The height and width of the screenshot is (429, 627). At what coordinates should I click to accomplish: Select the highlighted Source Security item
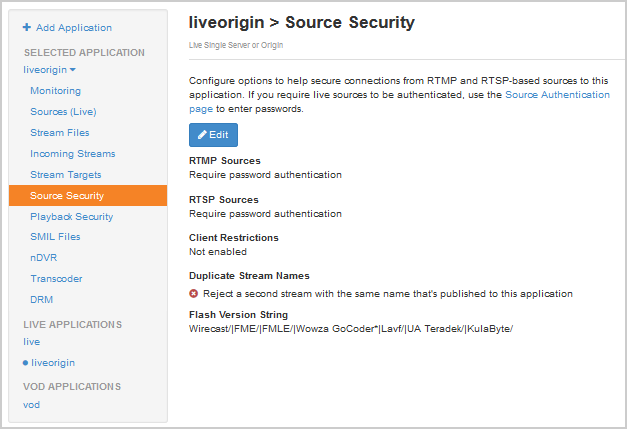(67, 196)
